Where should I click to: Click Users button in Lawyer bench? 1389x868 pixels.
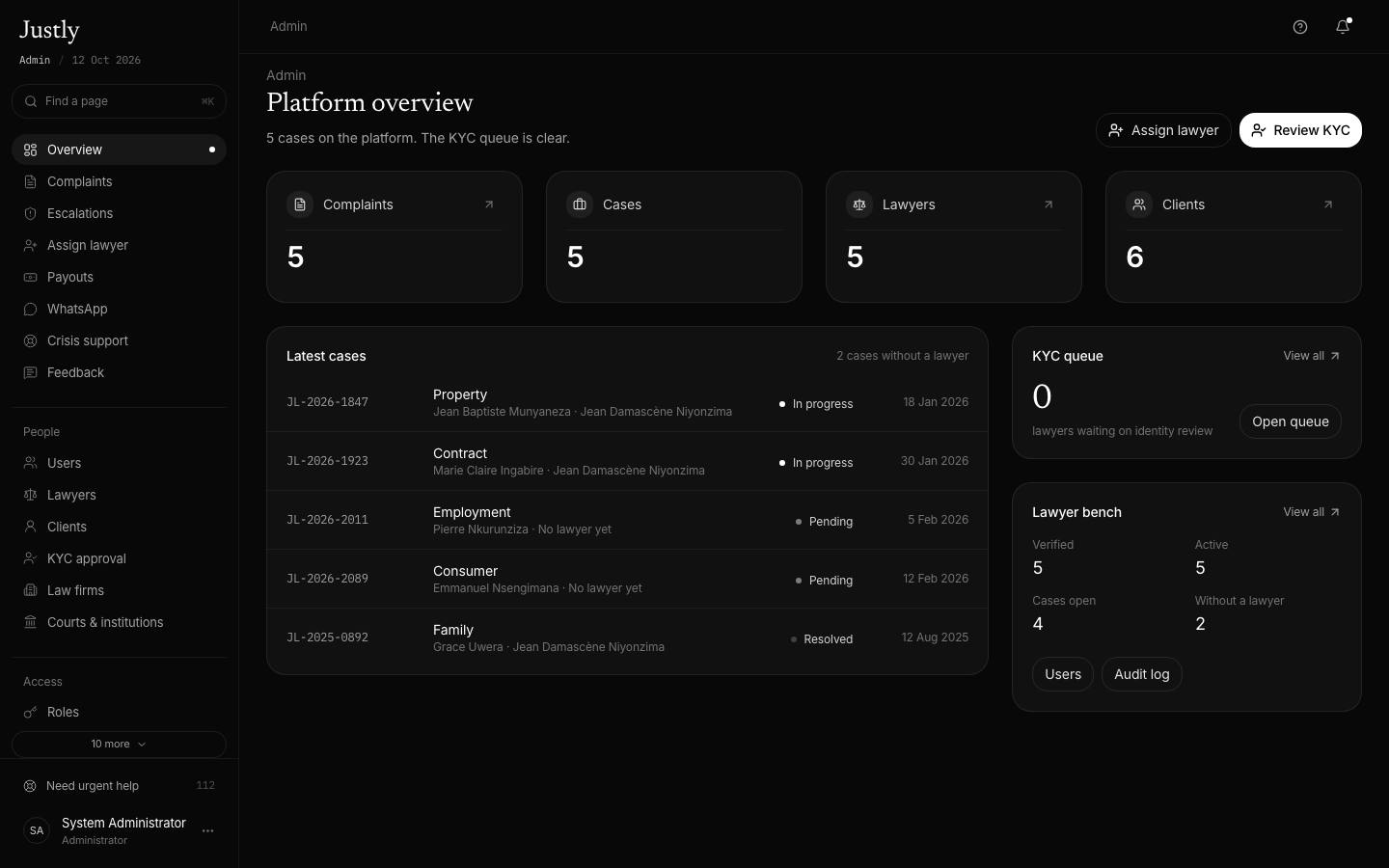click(x=1063, y=674)
